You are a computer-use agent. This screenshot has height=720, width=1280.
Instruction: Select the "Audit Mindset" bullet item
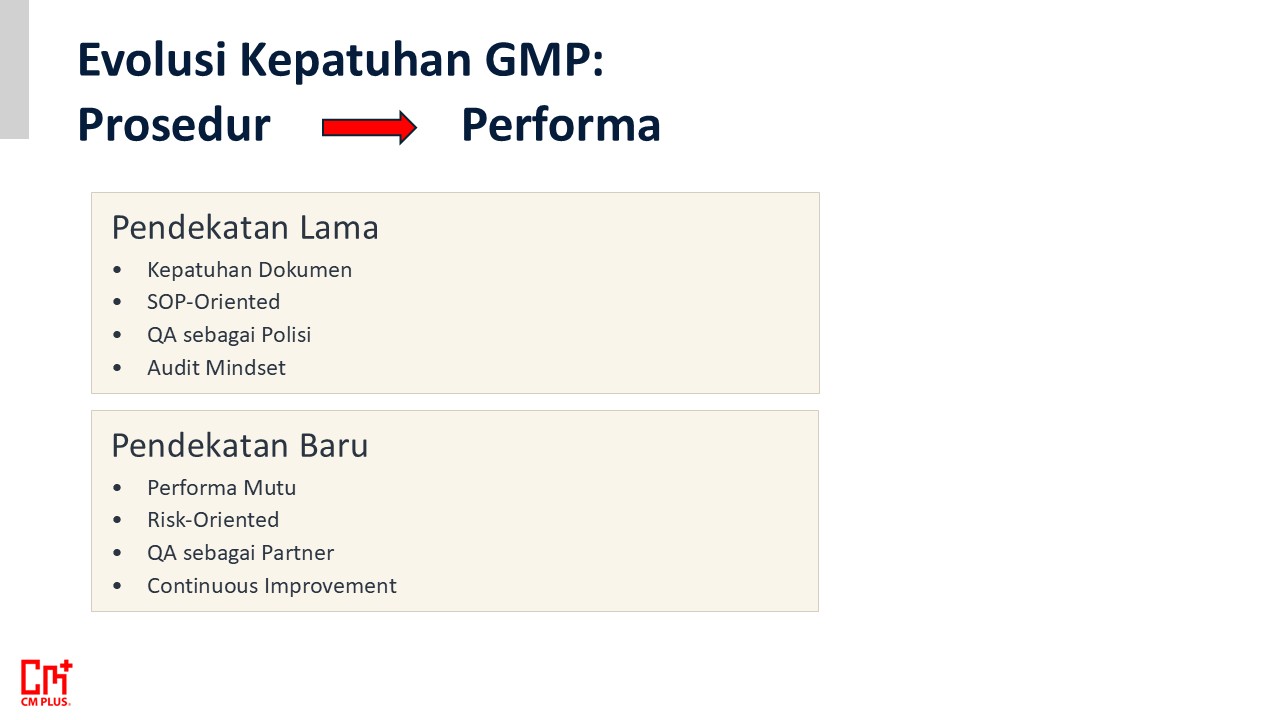[x=216, y=368]
